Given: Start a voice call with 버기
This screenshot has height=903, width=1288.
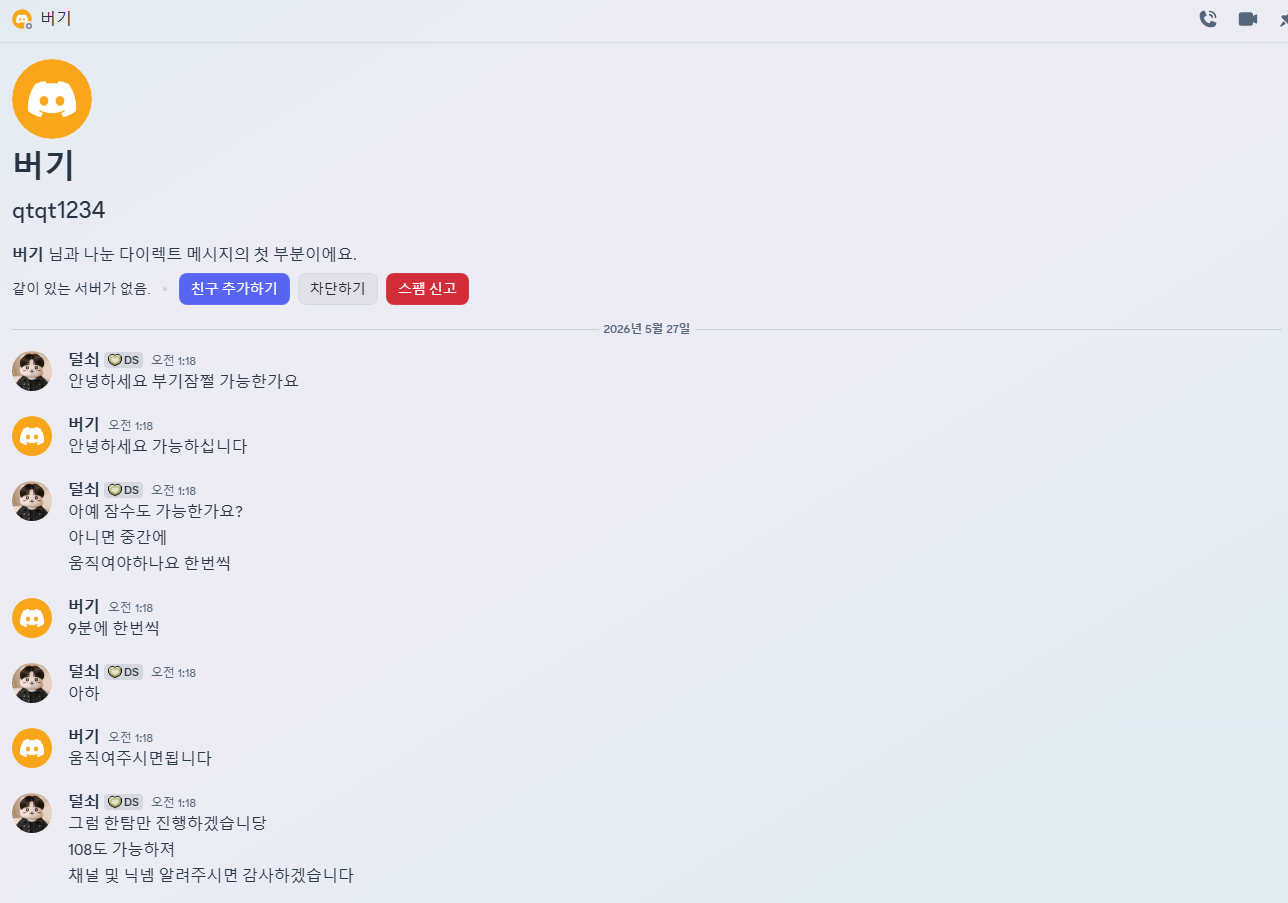Looking at the screenshot, I should point(1208,19).
